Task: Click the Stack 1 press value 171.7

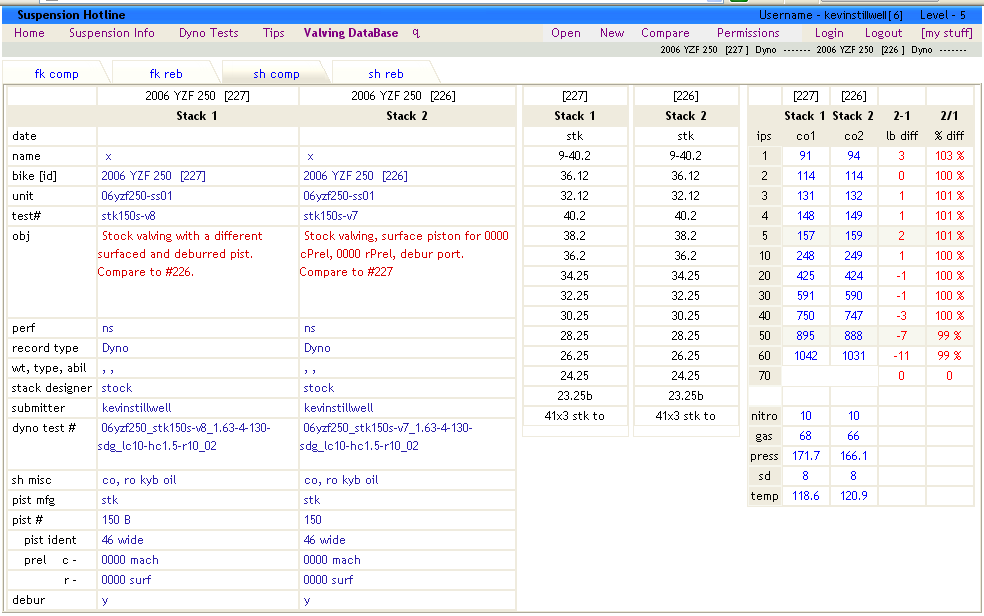Action: coord(806,456)
